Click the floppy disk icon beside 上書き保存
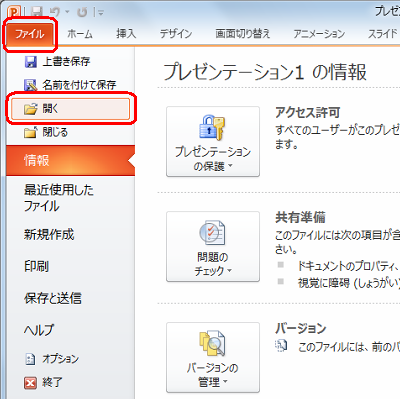Screen dimensions: 400x399 coord(31,62)
